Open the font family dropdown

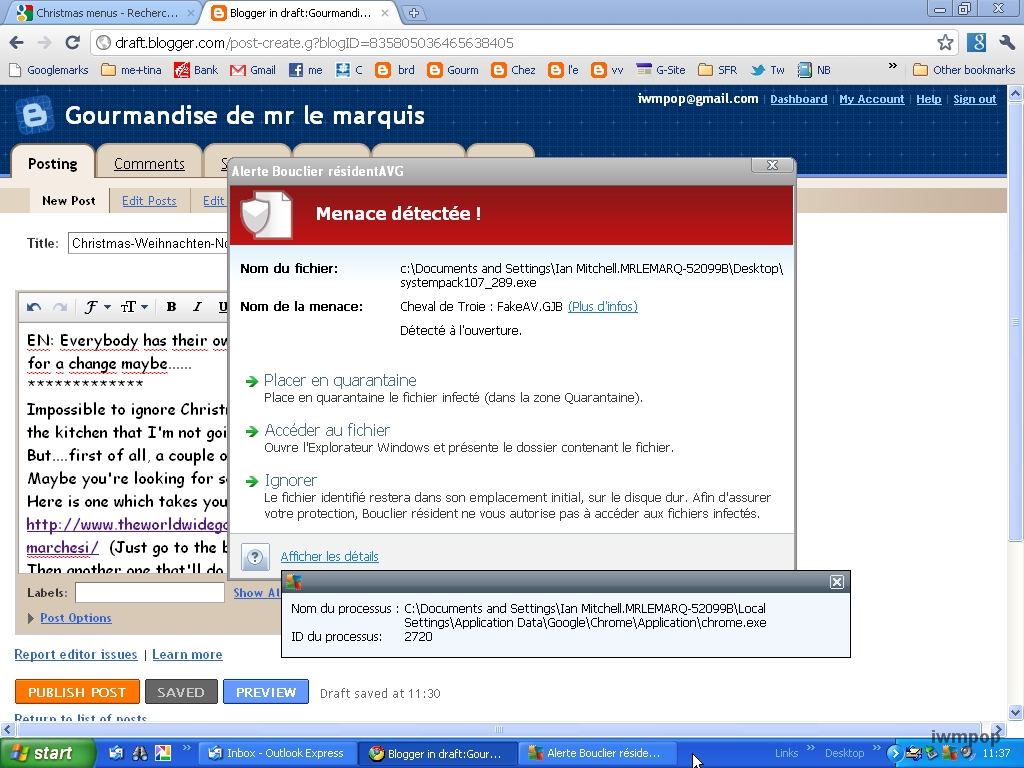click(x=97, y=307)
